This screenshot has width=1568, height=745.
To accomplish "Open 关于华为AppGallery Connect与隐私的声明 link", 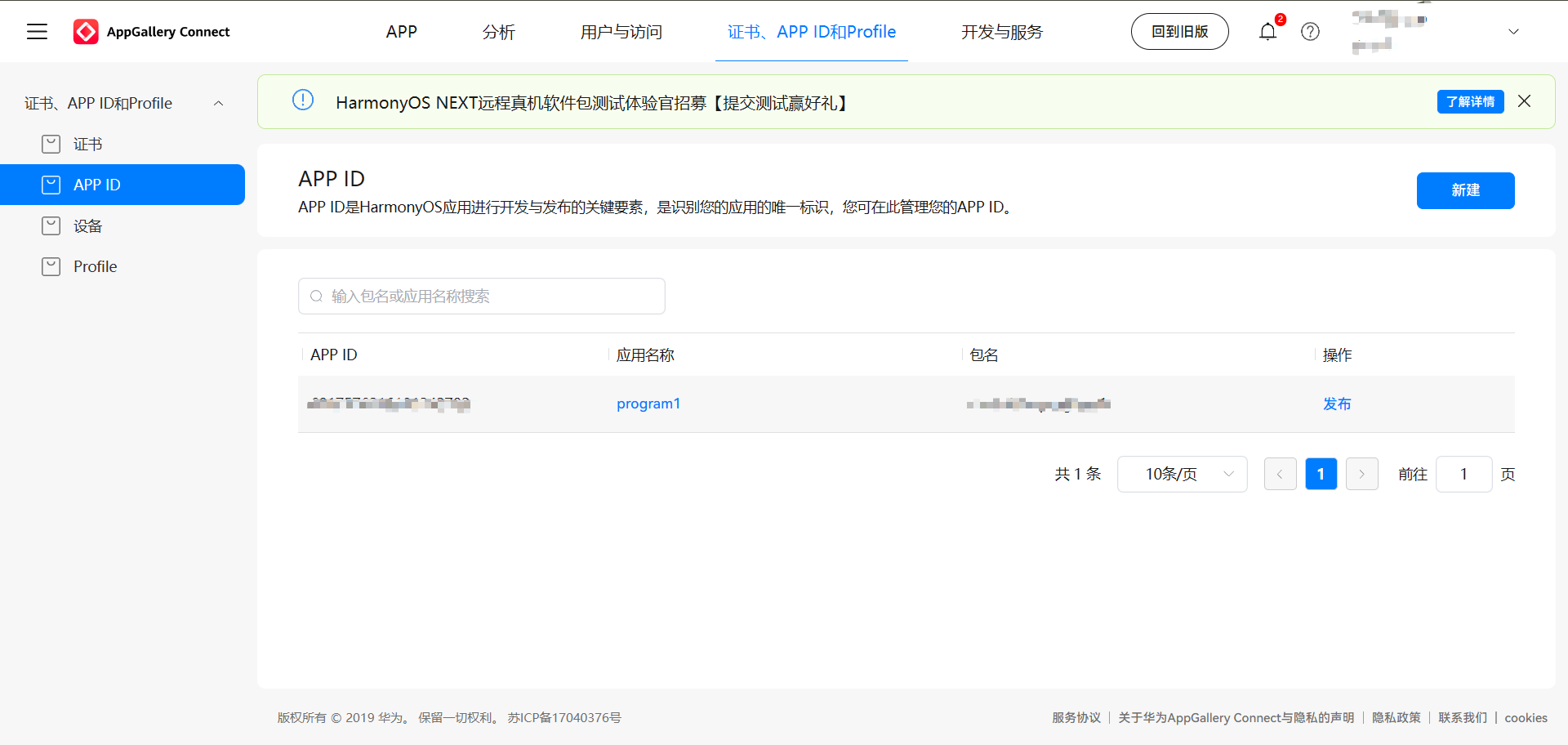I will click(1236, 717).
